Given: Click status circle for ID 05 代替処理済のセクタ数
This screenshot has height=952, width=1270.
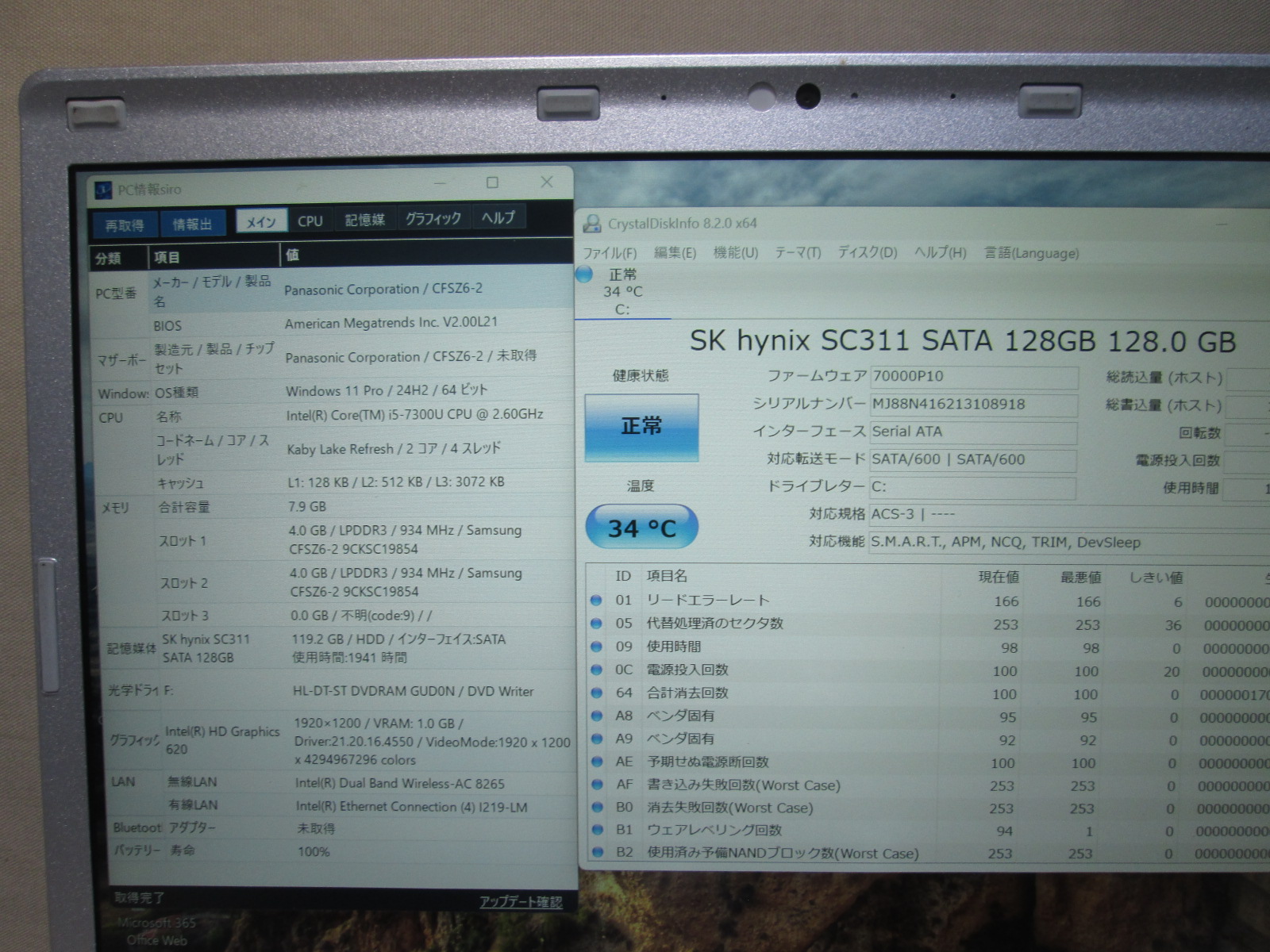Looking at the screenshot, I should click(596, 624).
